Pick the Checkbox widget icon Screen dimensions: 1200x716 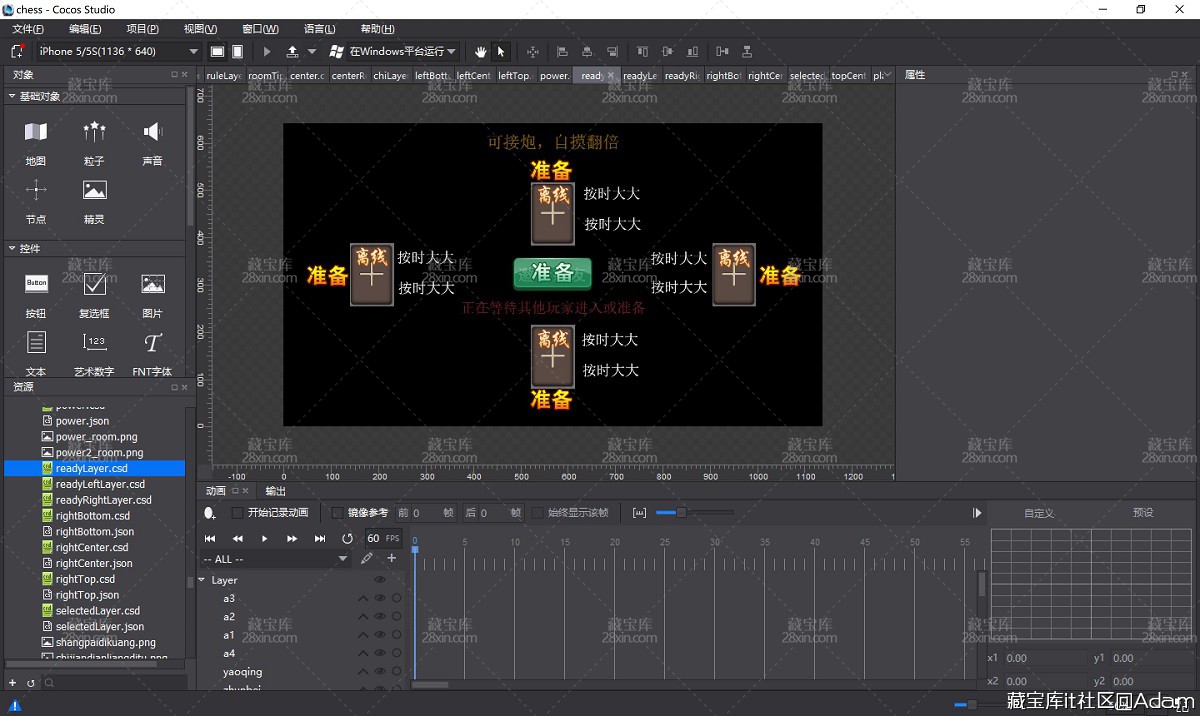pos(94,294)
